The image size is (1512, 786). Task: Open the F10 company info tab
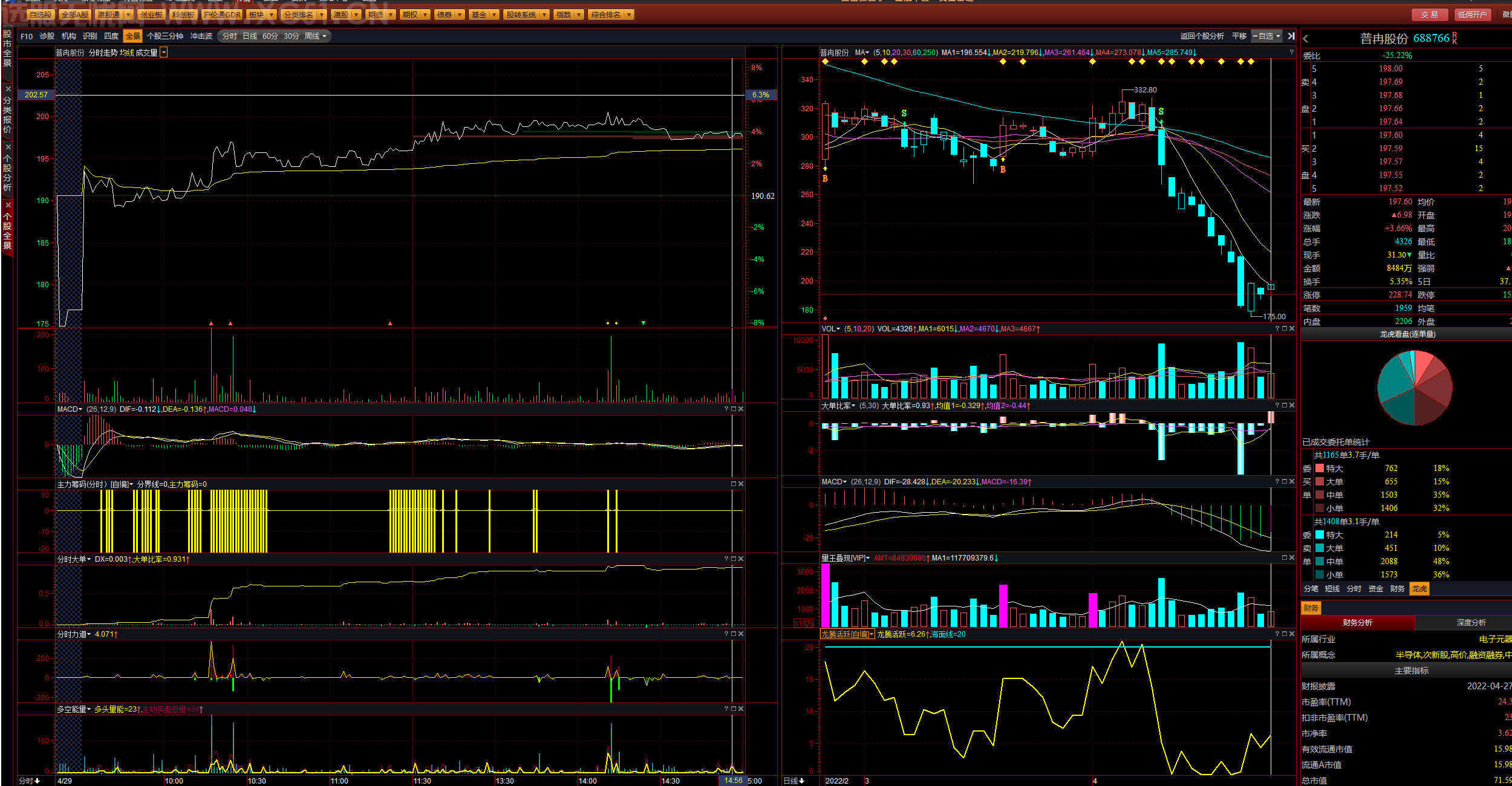[x=27, y=36]
